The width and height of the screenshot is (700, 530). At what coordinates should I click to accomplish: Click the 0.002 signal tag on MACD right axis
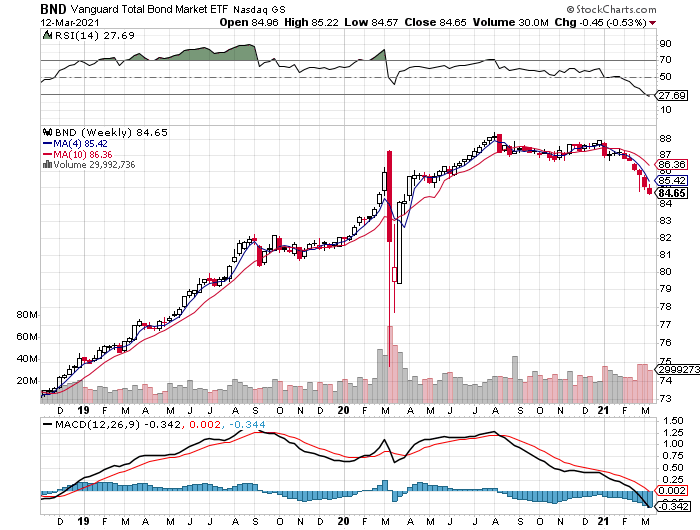672,491
